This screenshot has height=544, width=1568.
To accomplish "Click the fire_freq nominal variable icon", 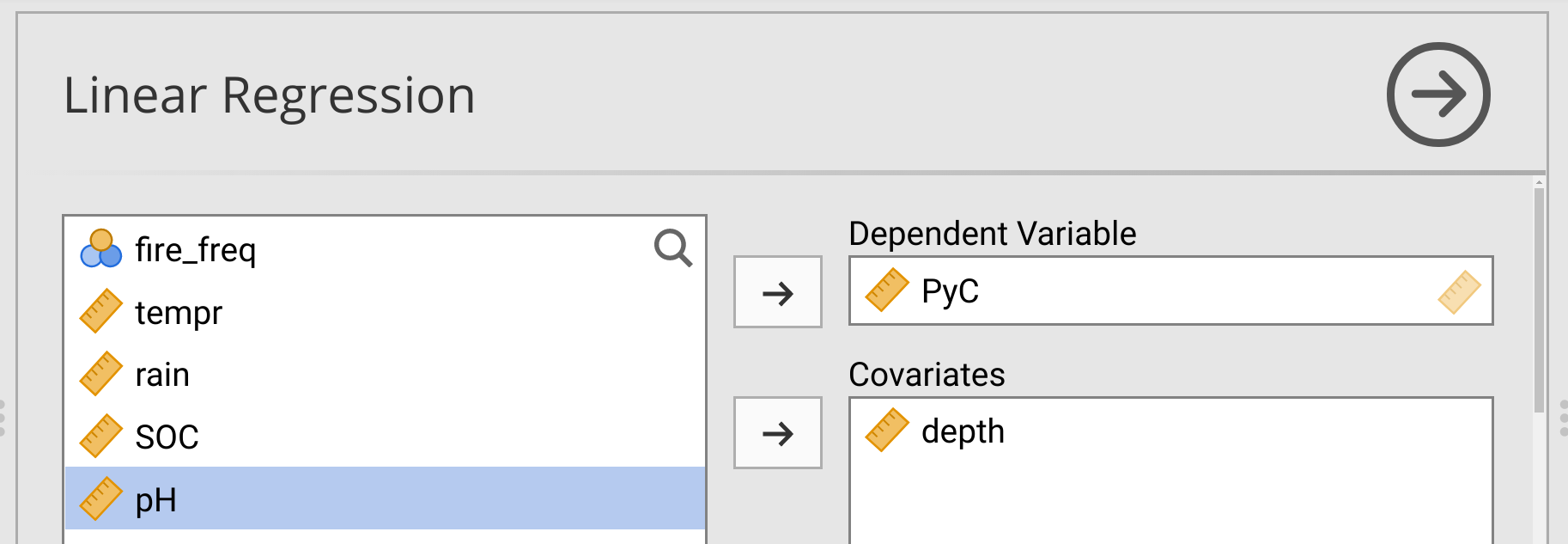I will coord(100,249).
